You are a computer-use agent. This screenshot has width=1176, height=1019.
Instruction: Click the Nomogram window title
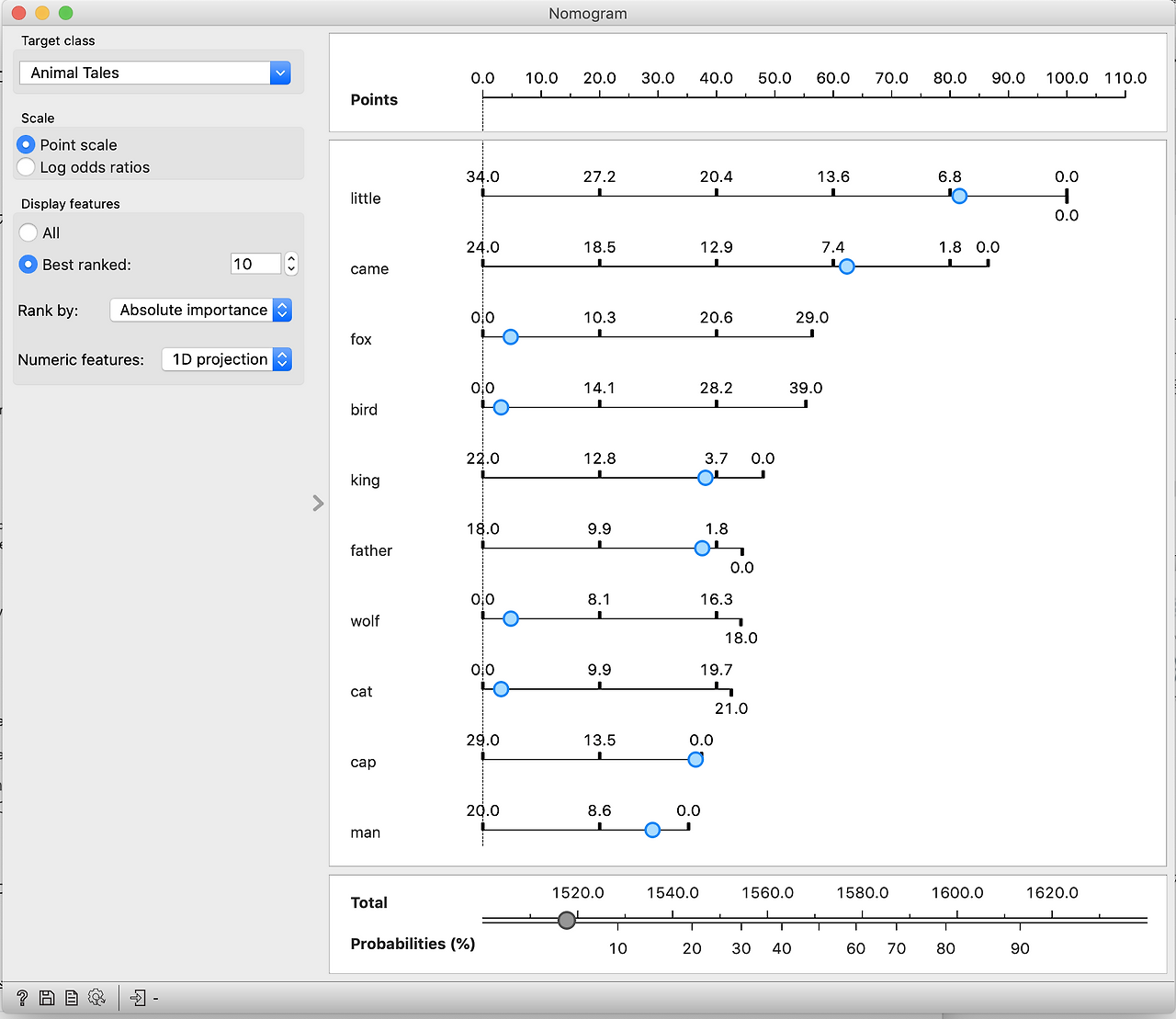tap(588, 14)
